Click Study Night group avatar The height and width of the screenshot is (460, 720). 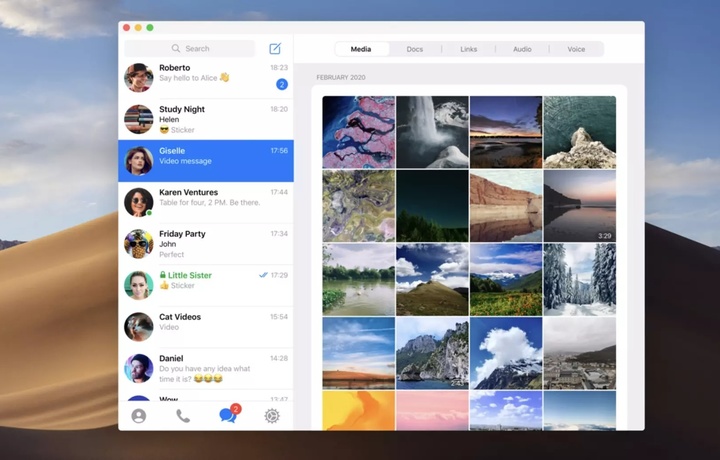coord(139,119)
